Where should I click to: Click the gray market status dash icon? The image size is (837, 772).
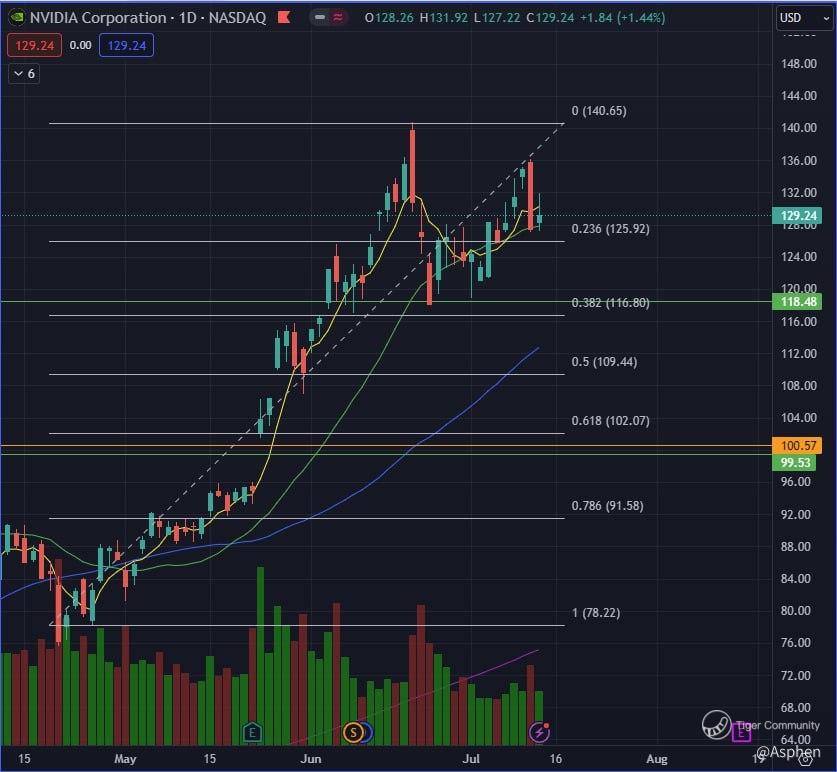320,18
